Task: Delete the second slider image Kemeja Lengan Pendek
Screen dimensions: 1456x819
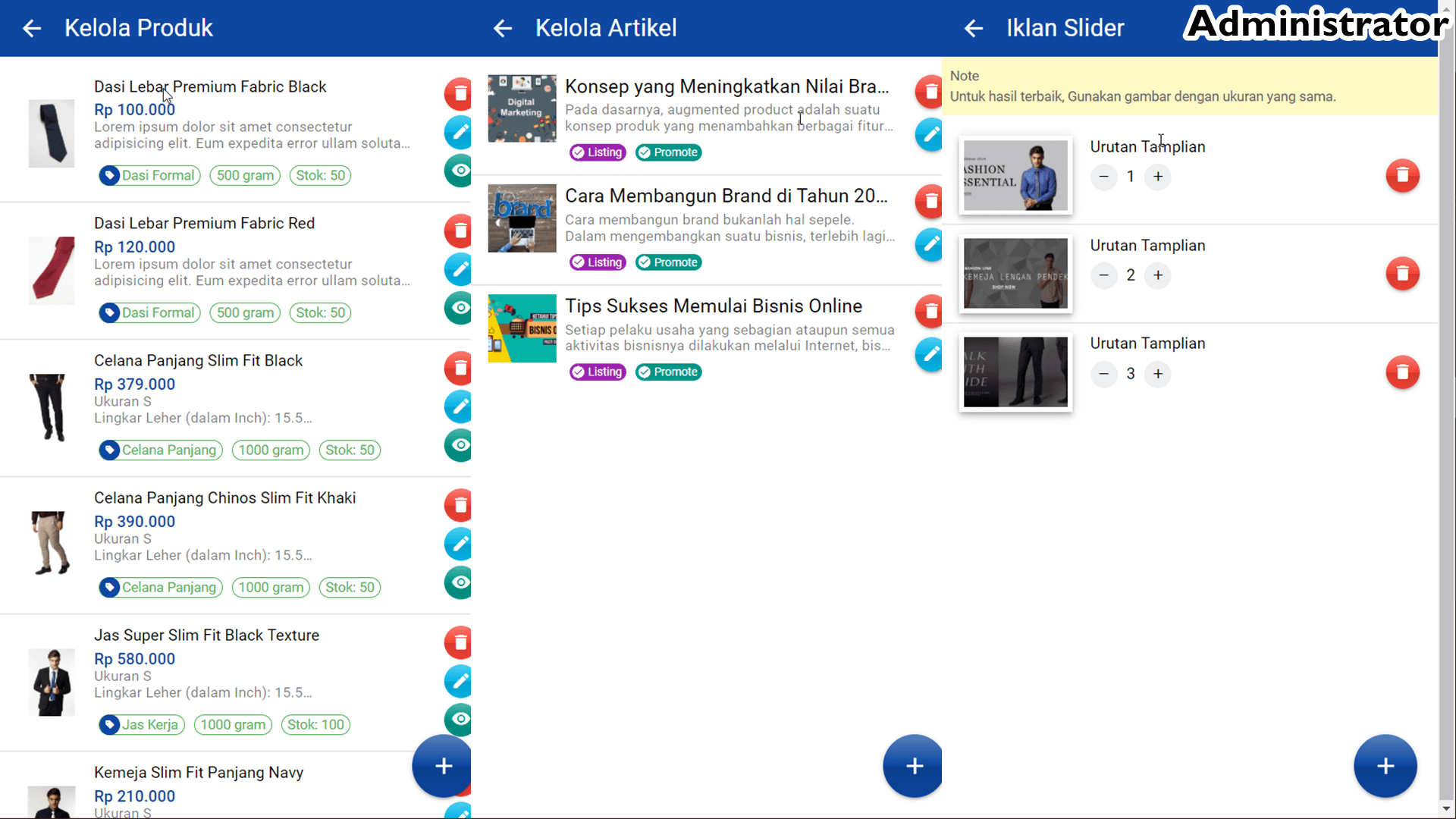Action: (x=1402, y=274)
